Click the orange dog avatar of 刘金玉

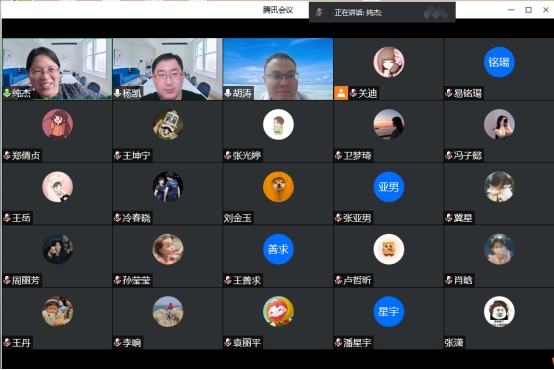click(x=278, y=187)
